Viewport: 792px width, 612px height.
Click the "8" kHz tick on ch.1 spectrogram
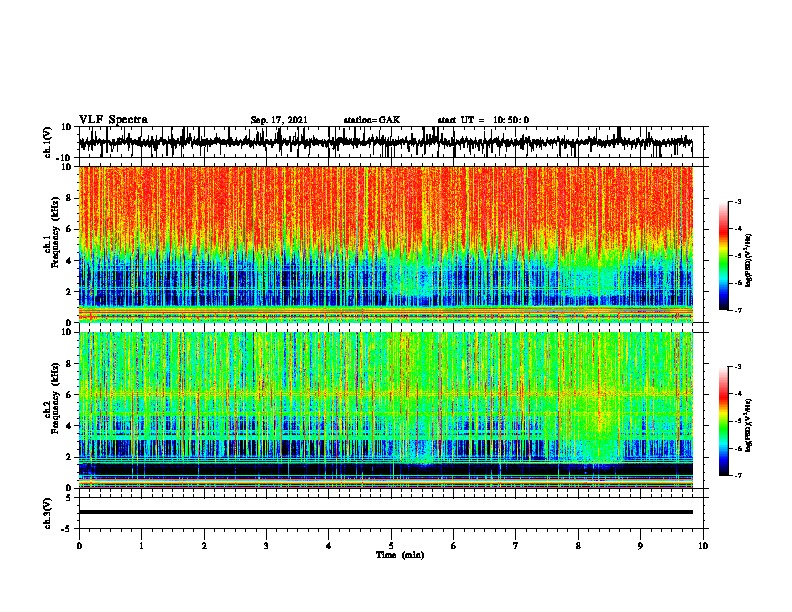69,198
